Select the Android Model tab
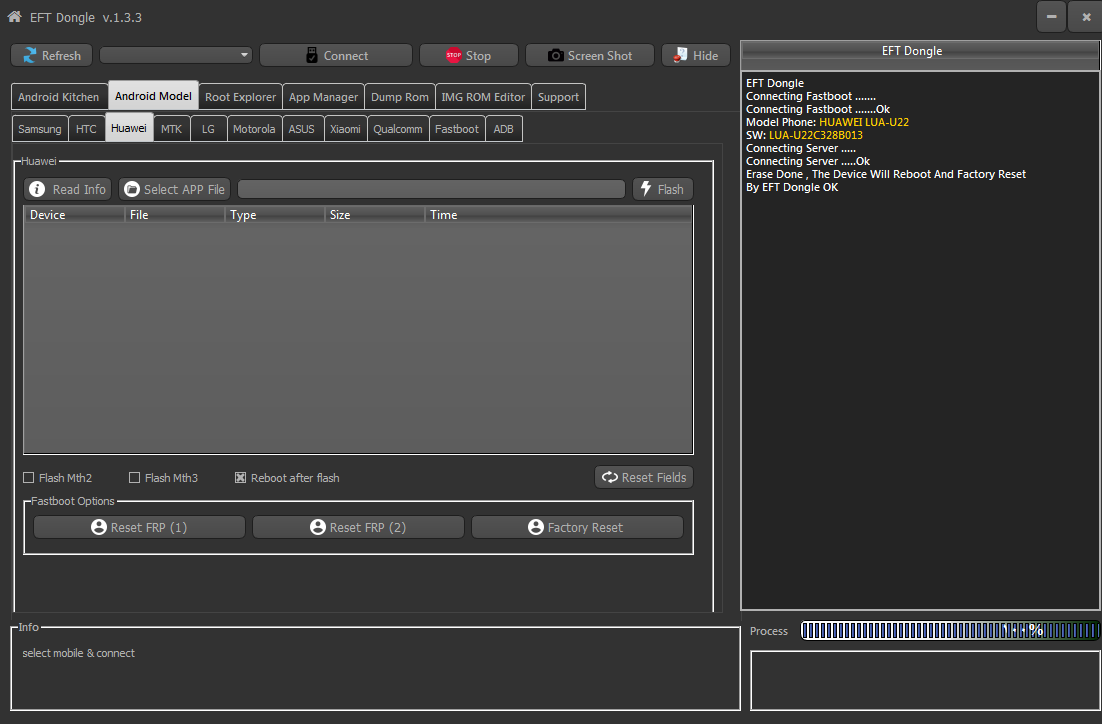 (x=153, y=96)
